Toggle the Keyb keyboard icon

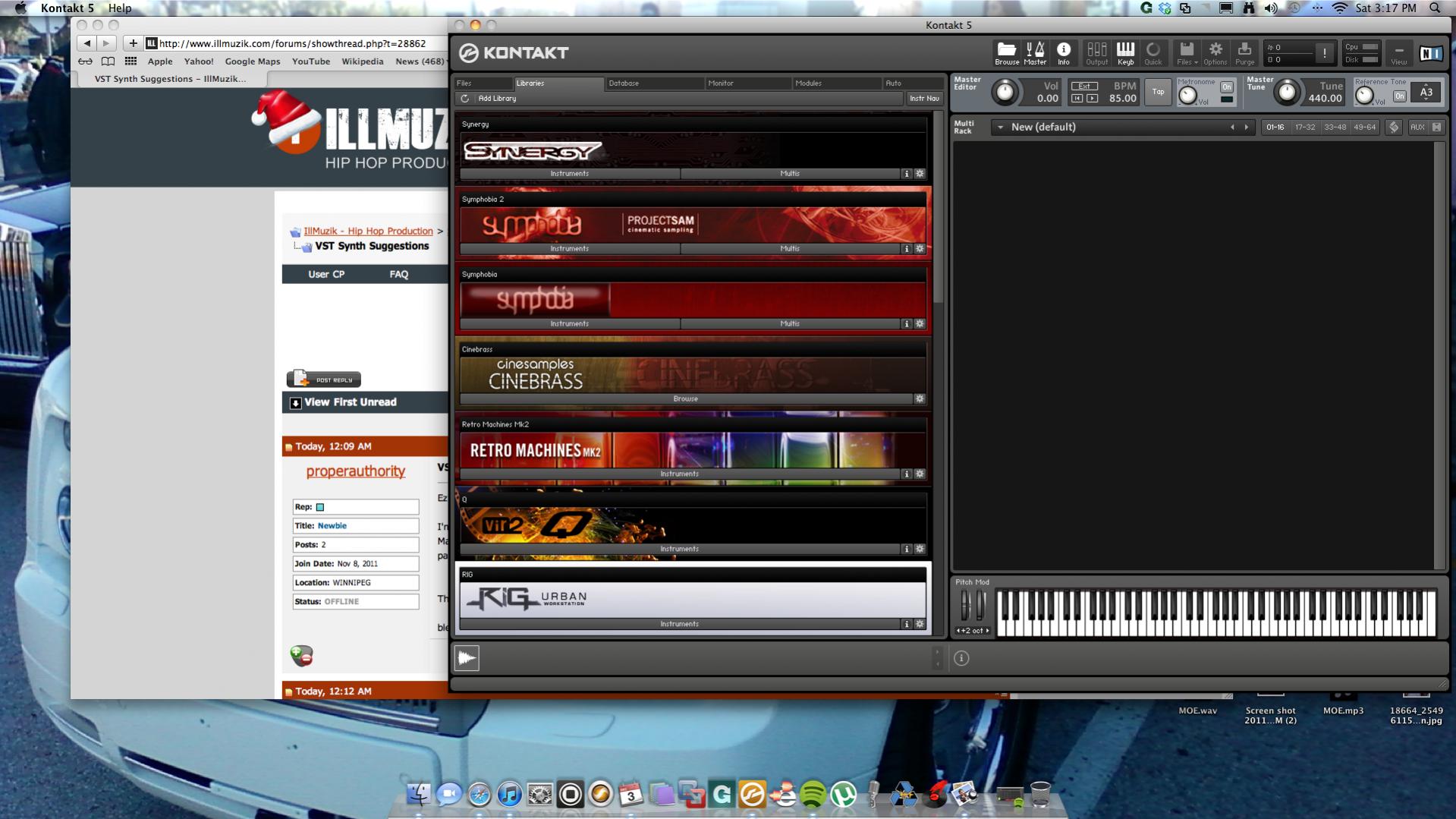[x=1125, y=53]
